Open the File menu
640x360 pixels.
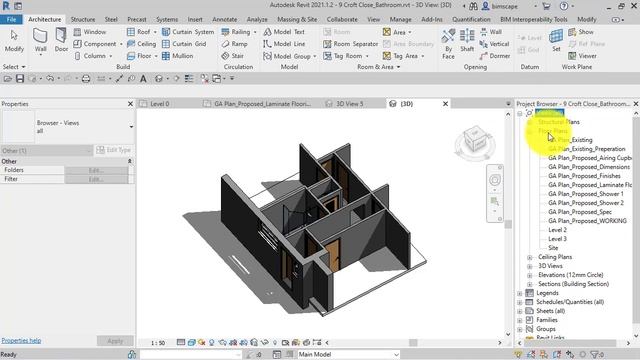11,19
